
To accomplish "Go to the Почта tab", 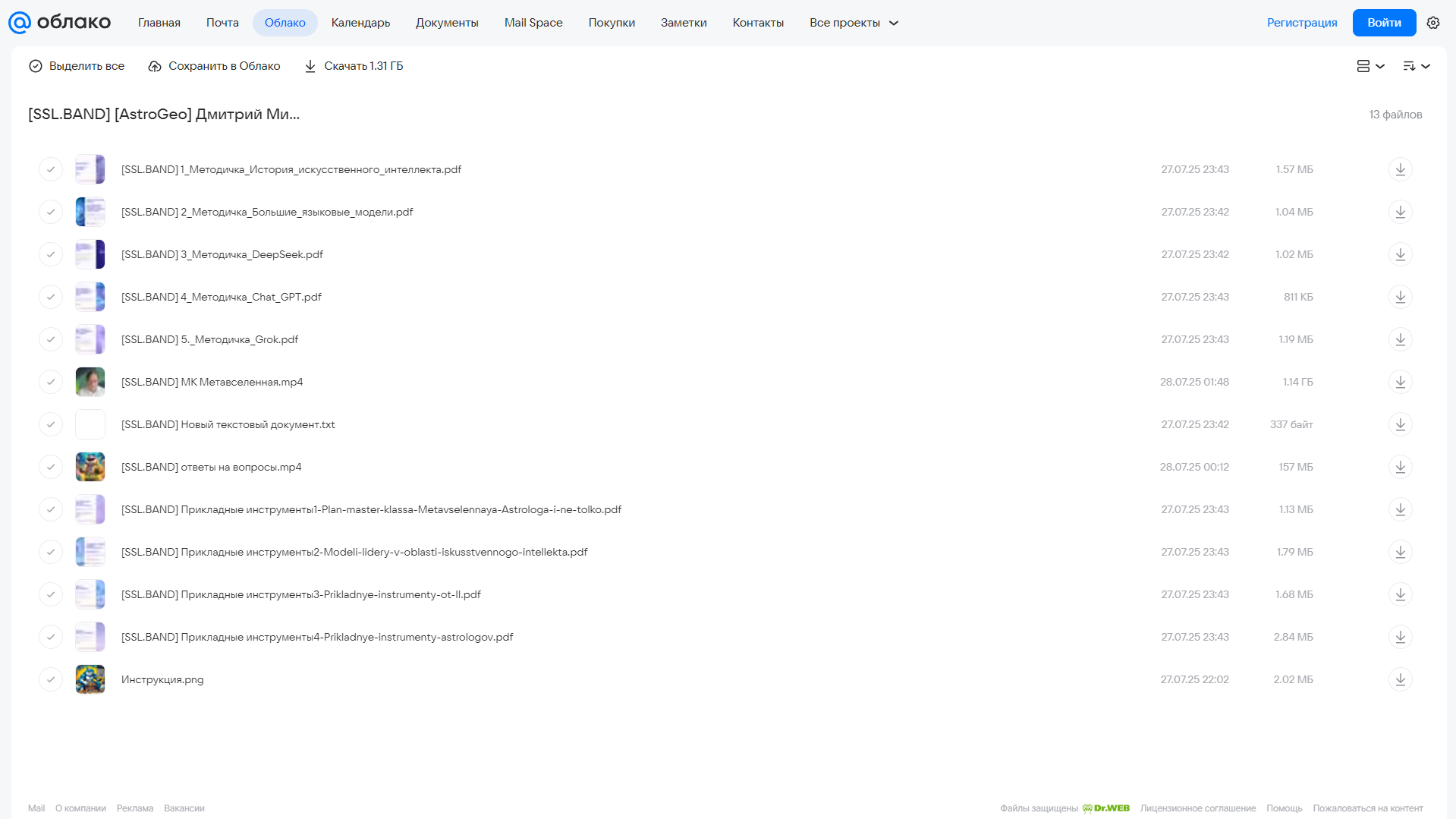I will (x=222, y=23).
